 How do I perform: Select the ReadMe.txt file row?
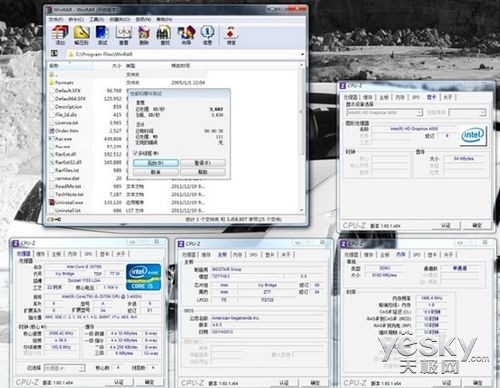(x=128, y=186)
